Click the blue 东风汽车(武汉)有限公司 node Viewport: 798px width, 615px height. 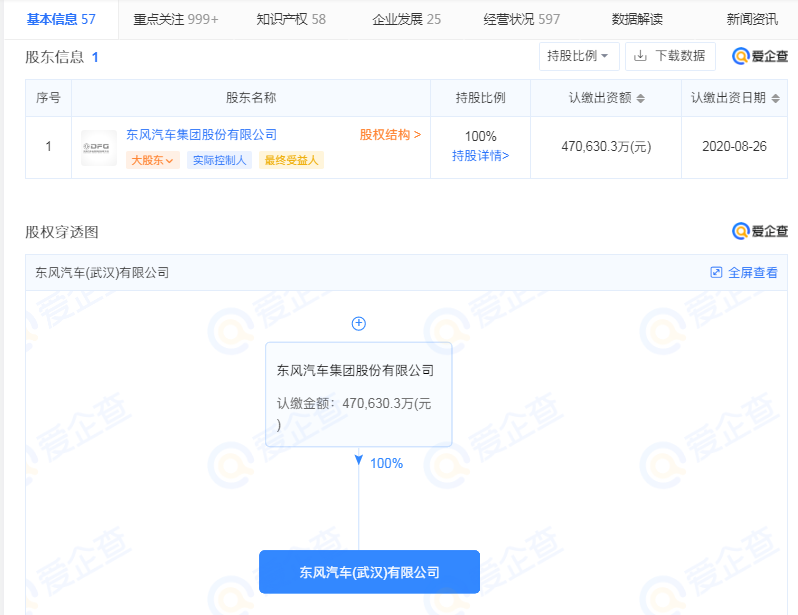point(369,572)
